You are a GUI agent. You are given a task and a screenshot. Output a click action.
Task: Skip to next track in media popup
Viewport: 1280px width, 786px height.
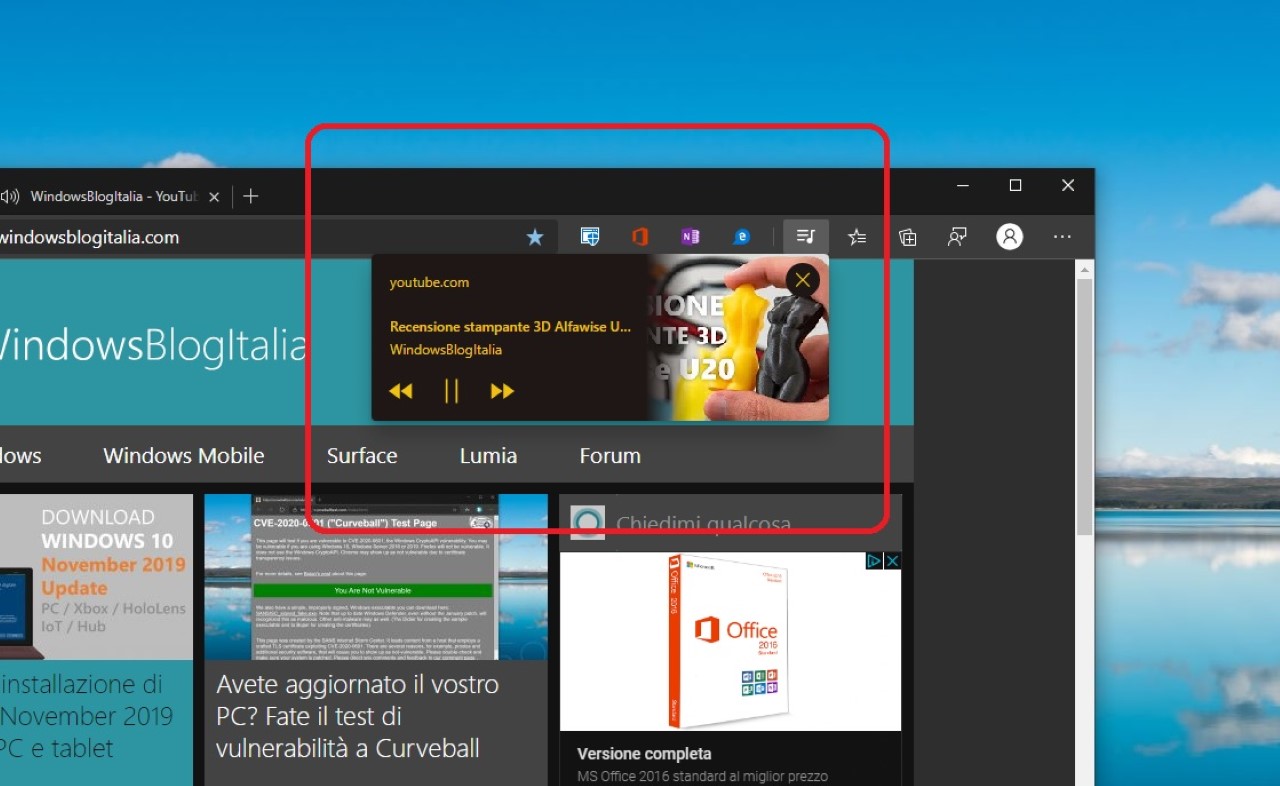[502, 391]
